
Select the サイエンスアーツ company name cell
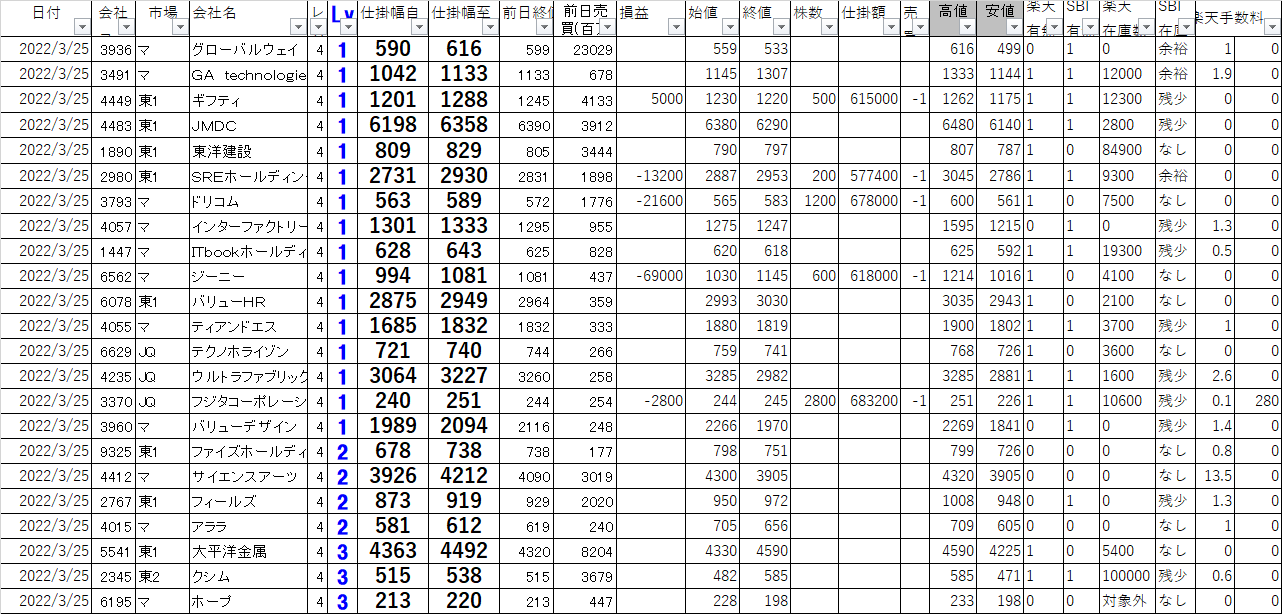248,476
